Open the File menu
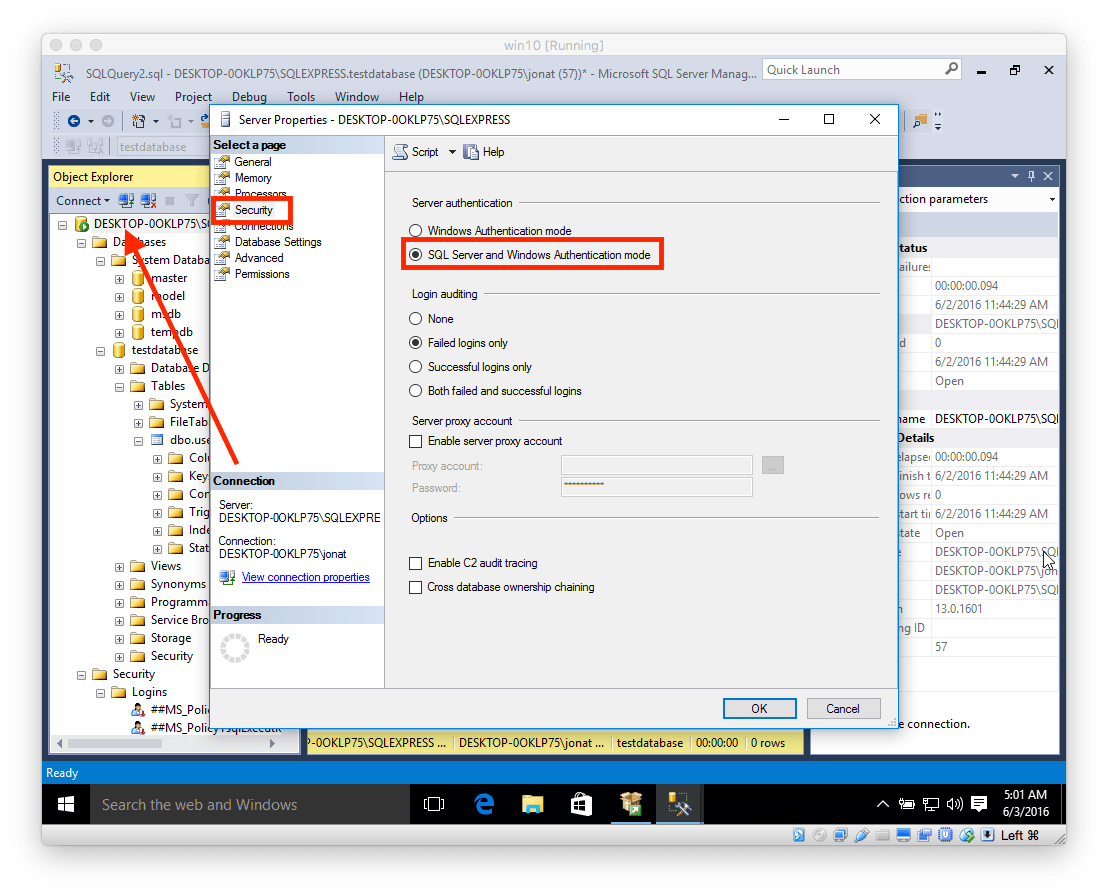This screenshot has height=895, width=1108. click(61, 97)
